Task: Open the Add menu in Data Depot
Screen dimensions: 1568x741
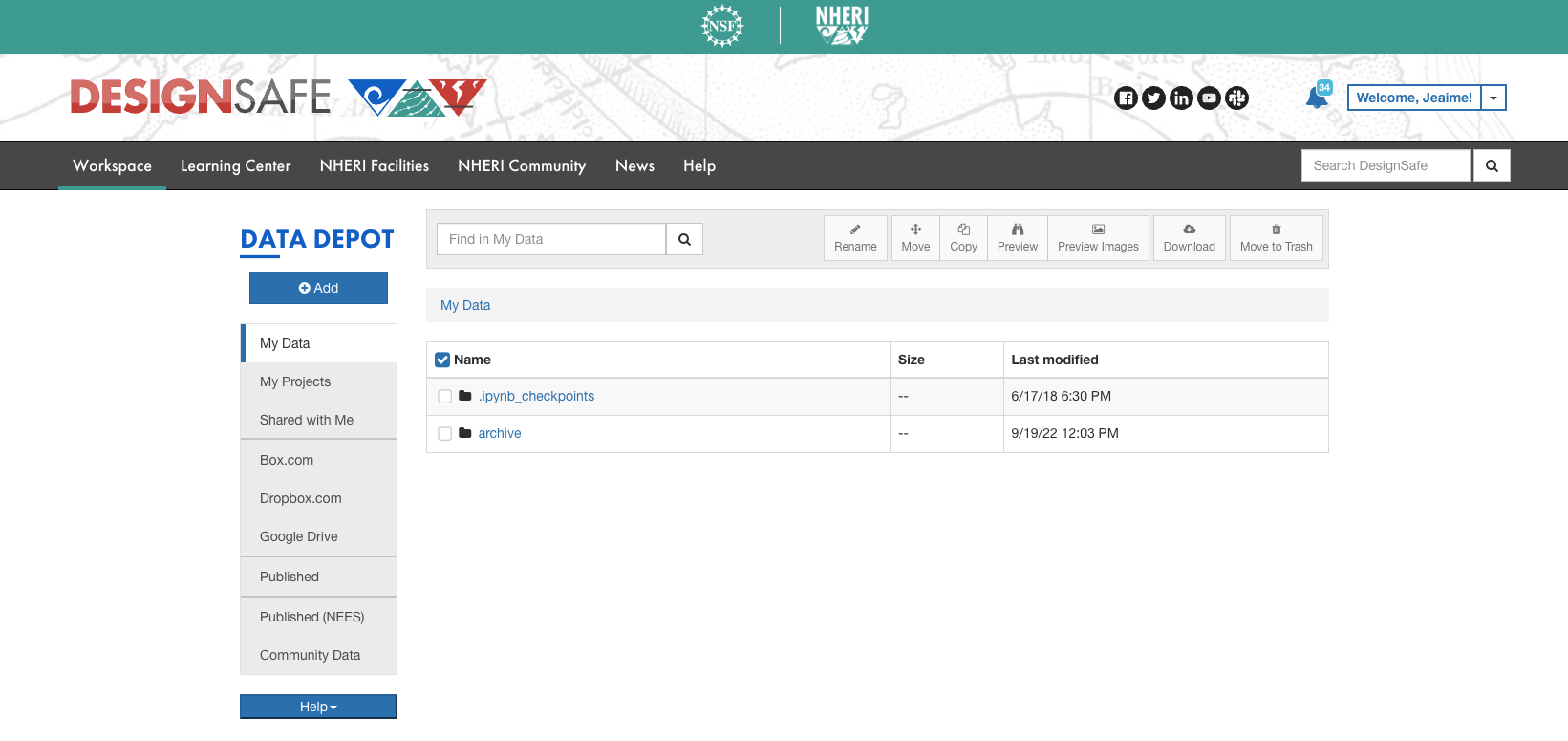Action: 318,288
